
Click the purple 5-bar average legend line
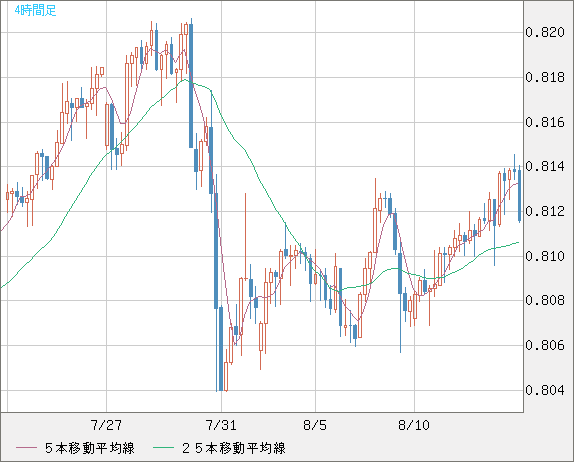tap(26, 448)
